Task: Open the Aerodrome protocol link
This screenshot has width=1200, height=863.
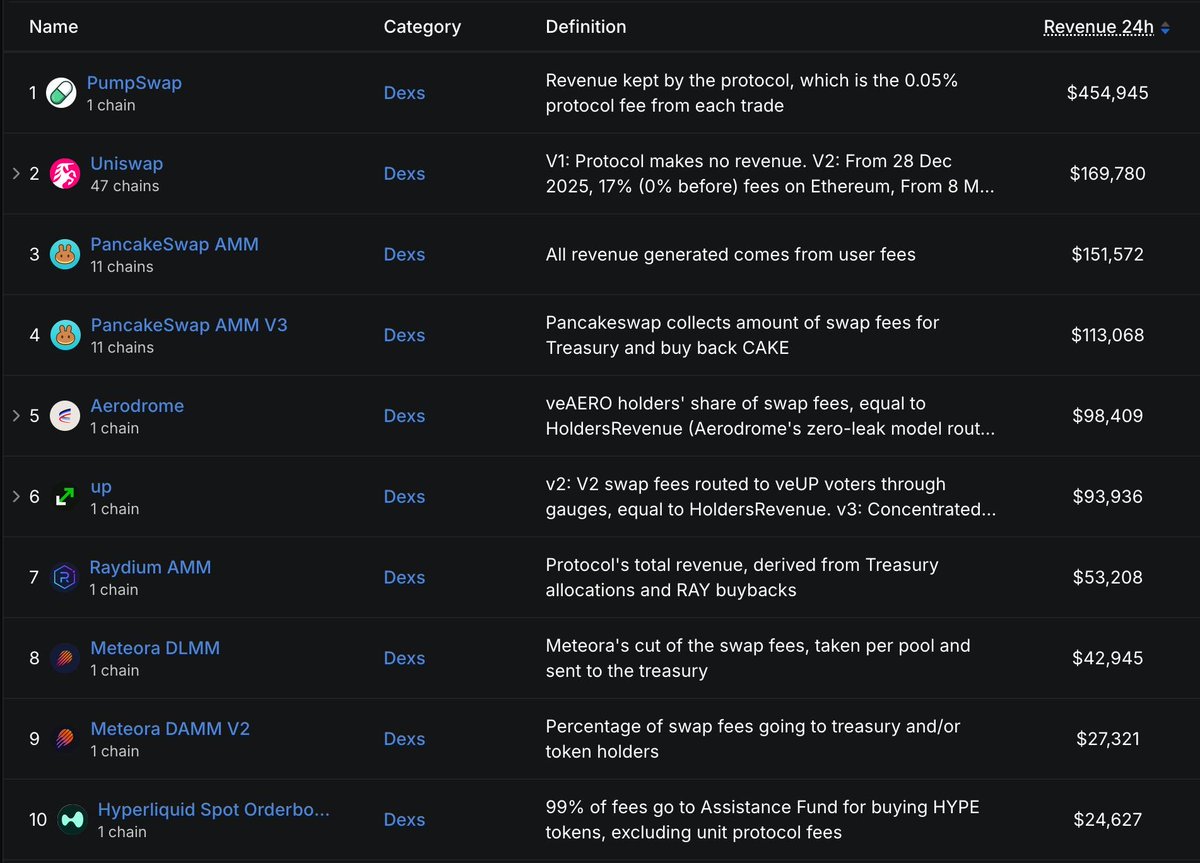Action: 137,406
